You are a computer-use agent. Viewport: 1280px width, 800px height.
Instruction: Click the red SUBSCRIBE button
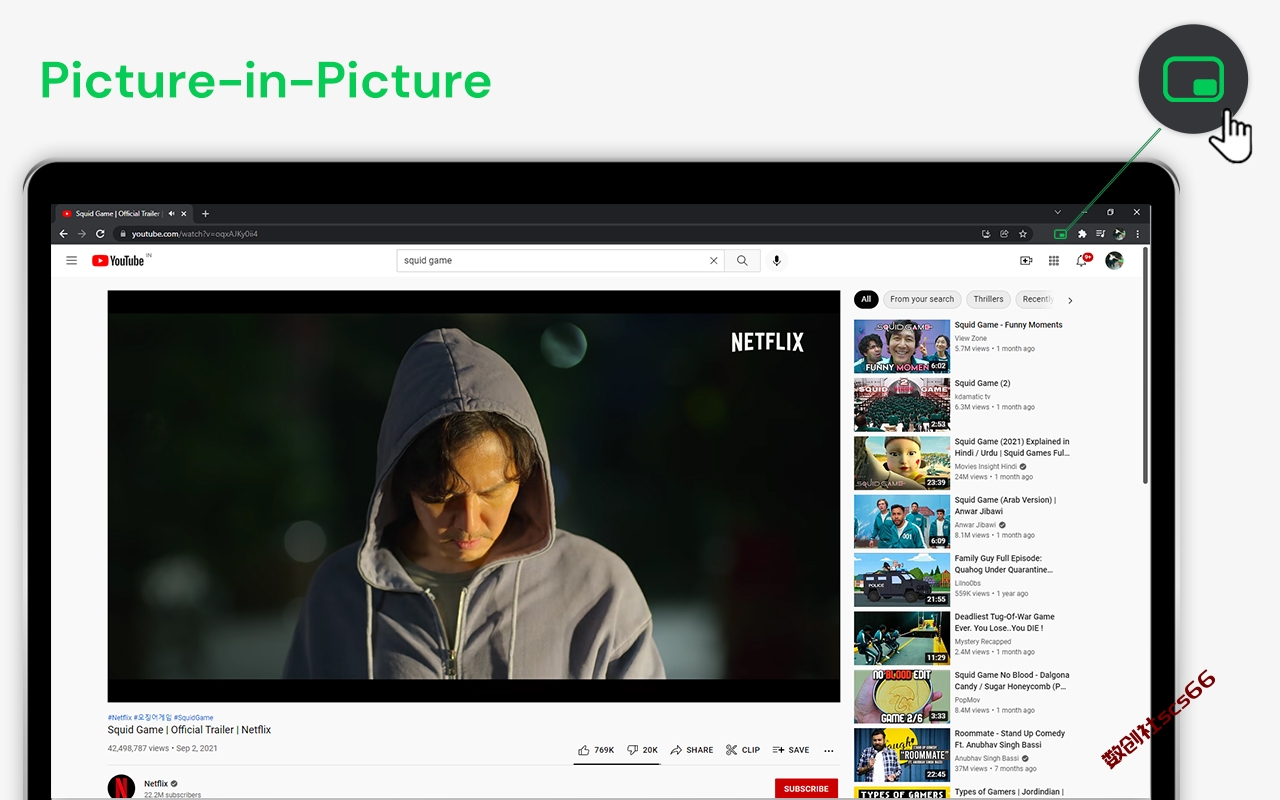[806, 788]
